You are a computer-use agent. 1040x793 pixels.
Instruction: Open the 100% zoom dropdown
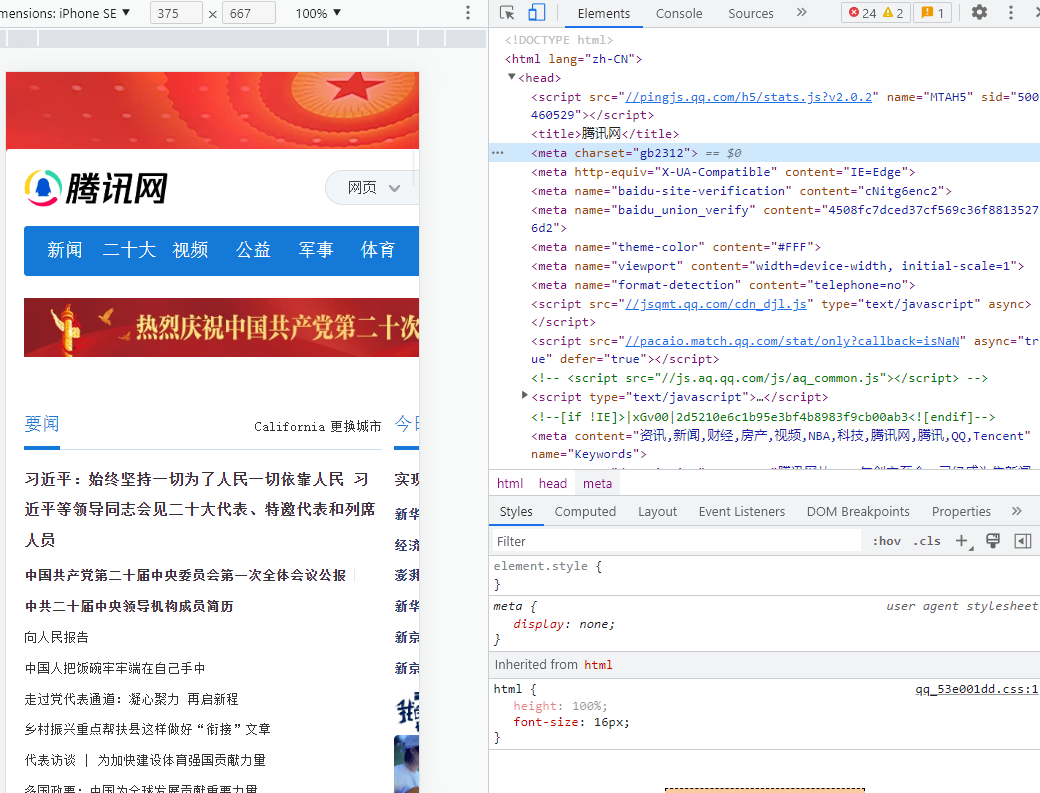coord(318,13)
